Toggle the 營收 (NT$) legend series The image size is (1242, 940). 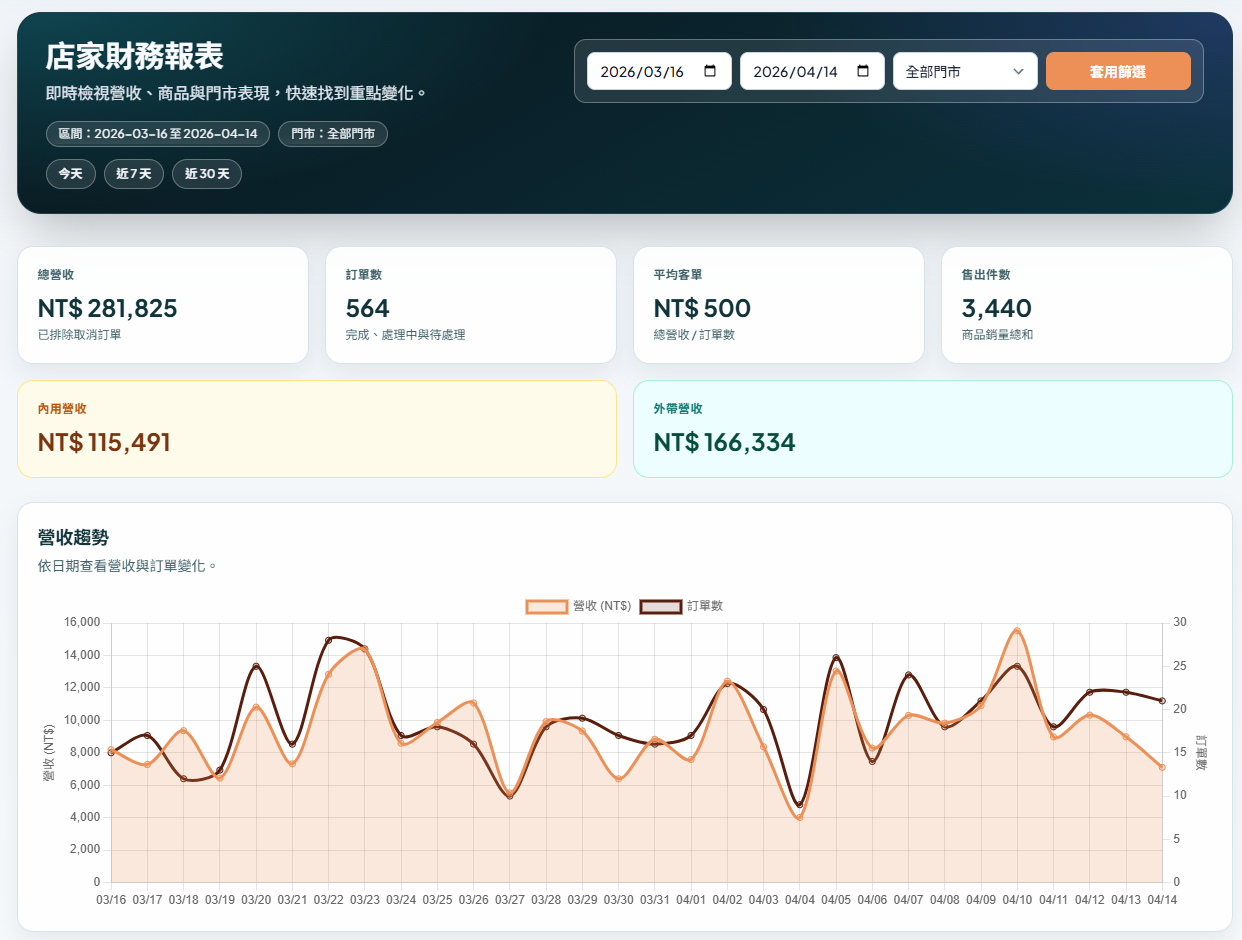tap(578, 606)
